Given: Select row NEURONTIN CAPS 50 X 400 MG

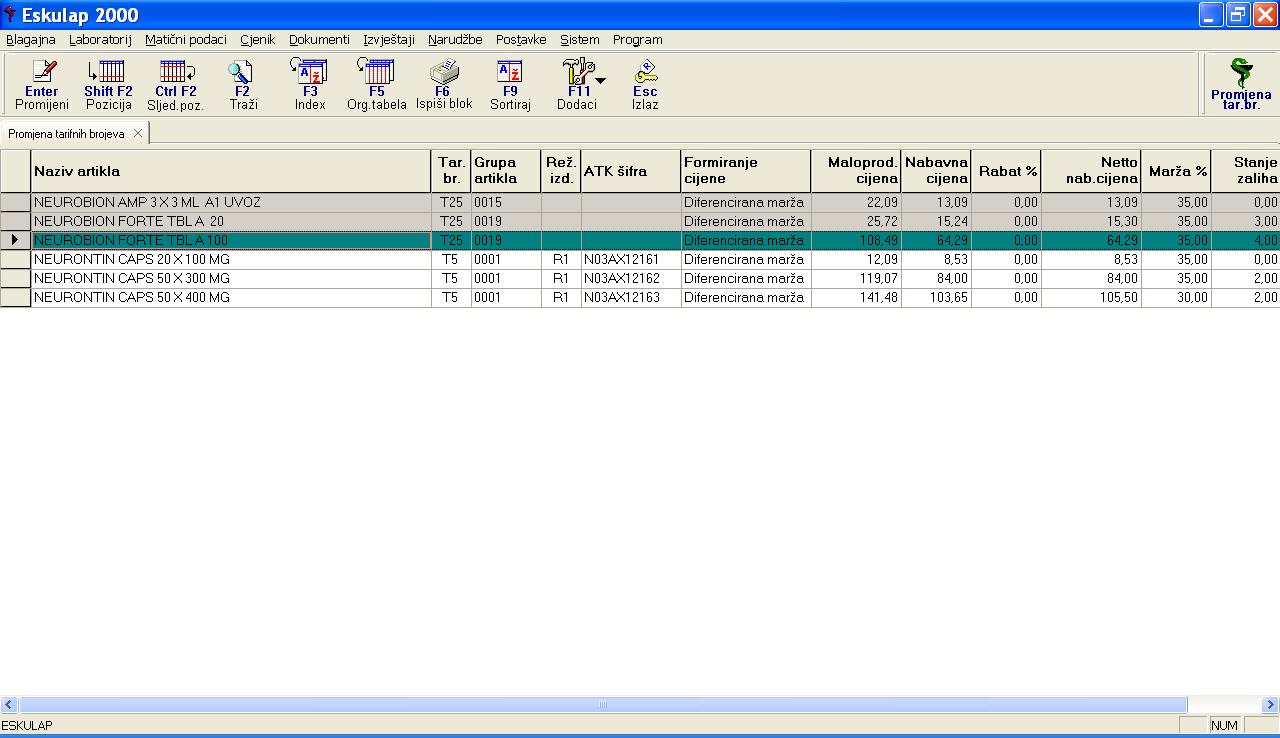Looking at the screenshot, I should tap(640, 297).
